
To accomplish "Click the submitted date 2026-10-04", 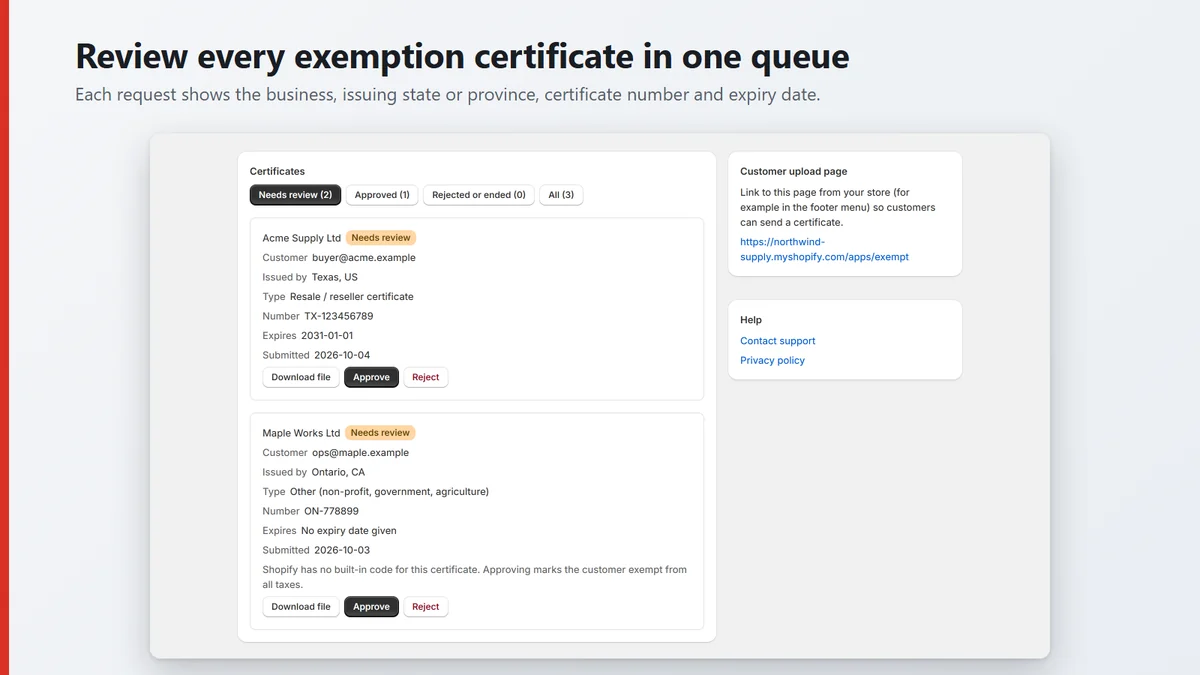I will click(x=342, y=355).
